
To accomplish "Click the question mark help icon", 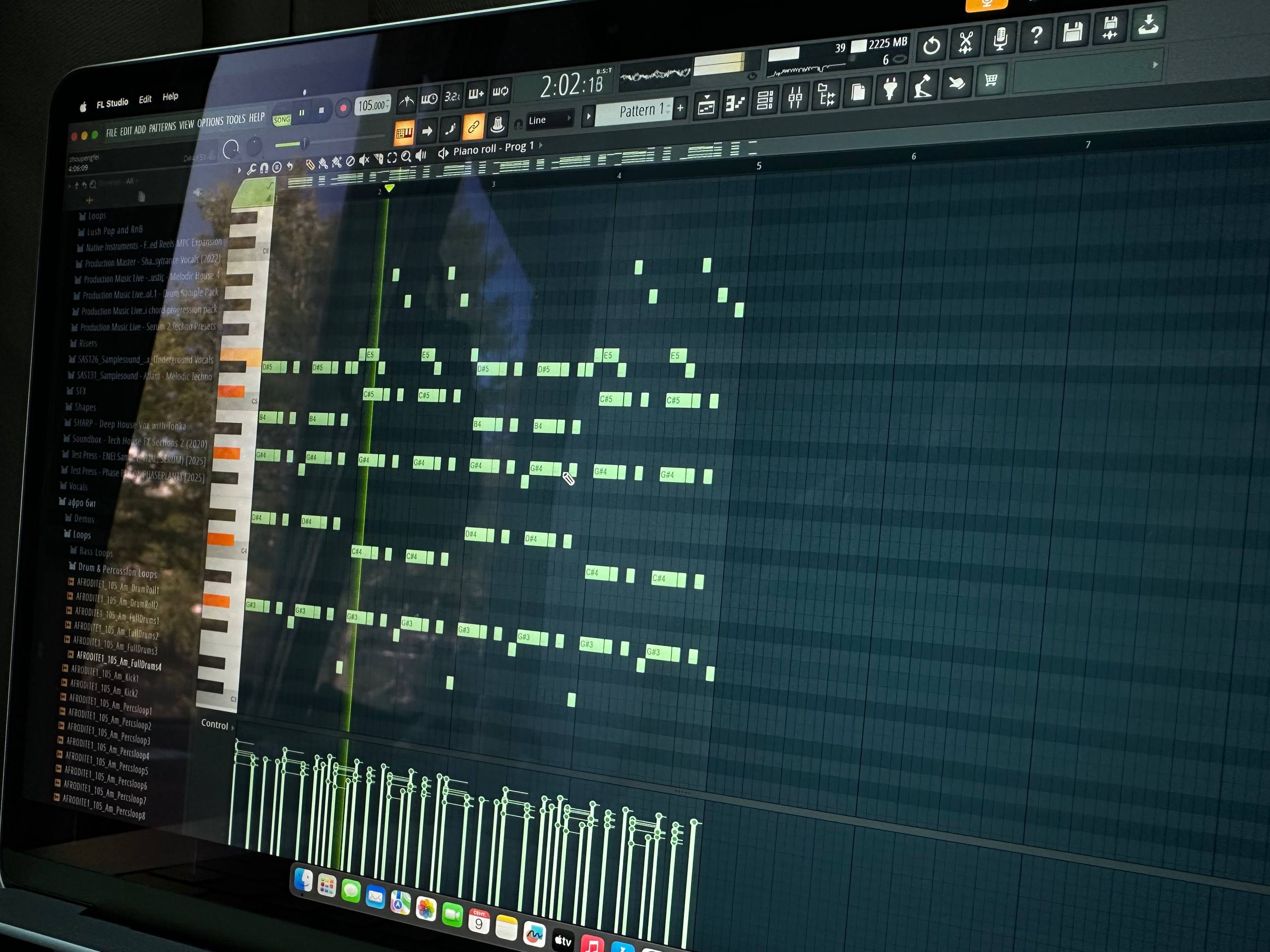I will point(1036,36).
